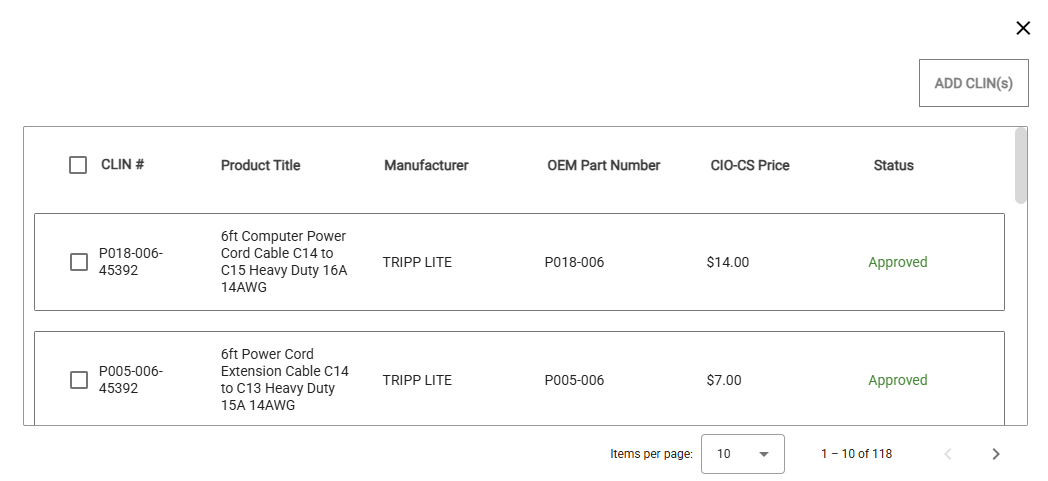This screenshot has height=481, width=1048.
Task: Click the Manufacturer column header
Action: point(426,165)
